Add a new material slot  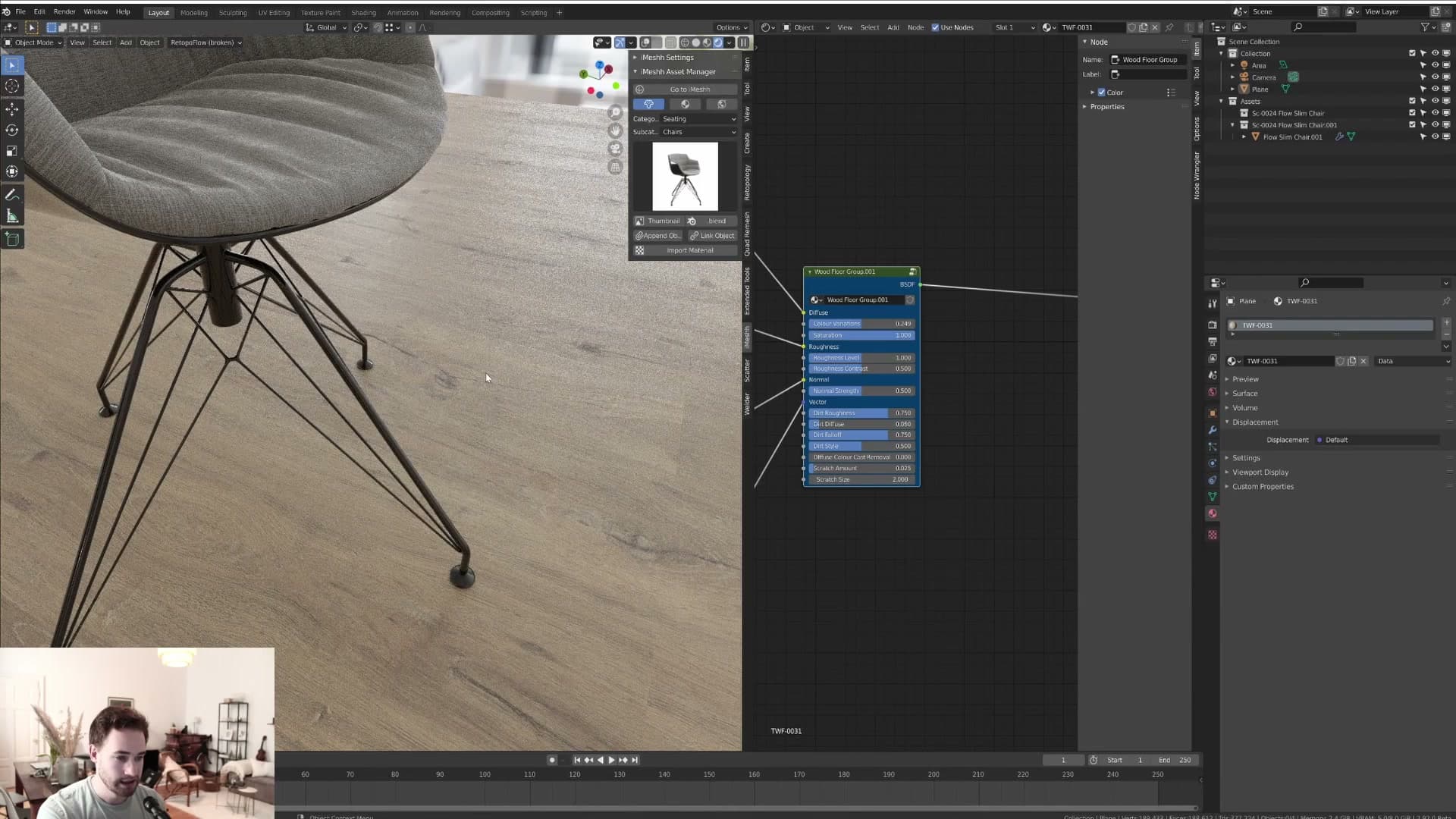[x=1446, y=322]
